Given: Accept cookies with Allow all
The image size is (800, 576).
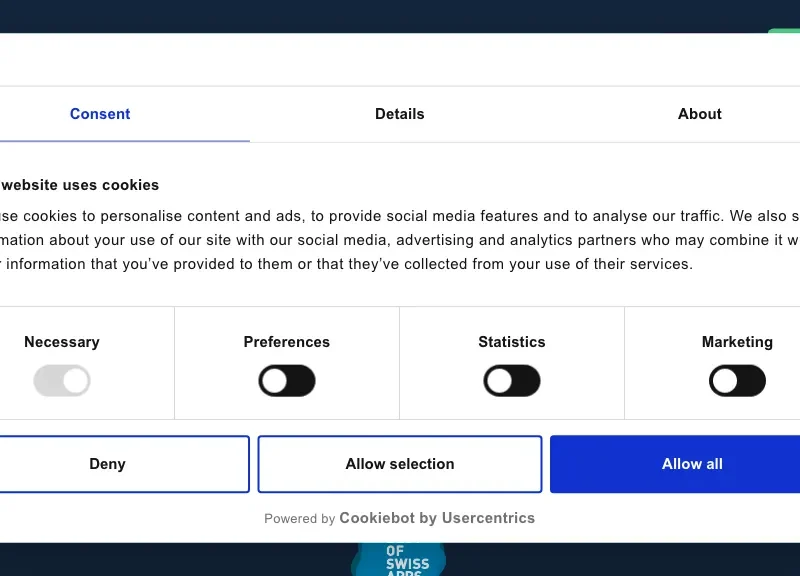Looking at the screenshot, I should coord(692,464).
